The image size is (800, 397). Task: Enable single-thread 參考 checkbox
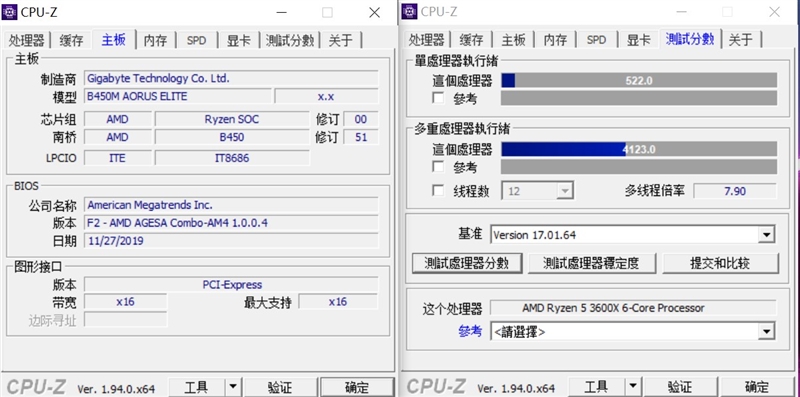tap(438, 98)
